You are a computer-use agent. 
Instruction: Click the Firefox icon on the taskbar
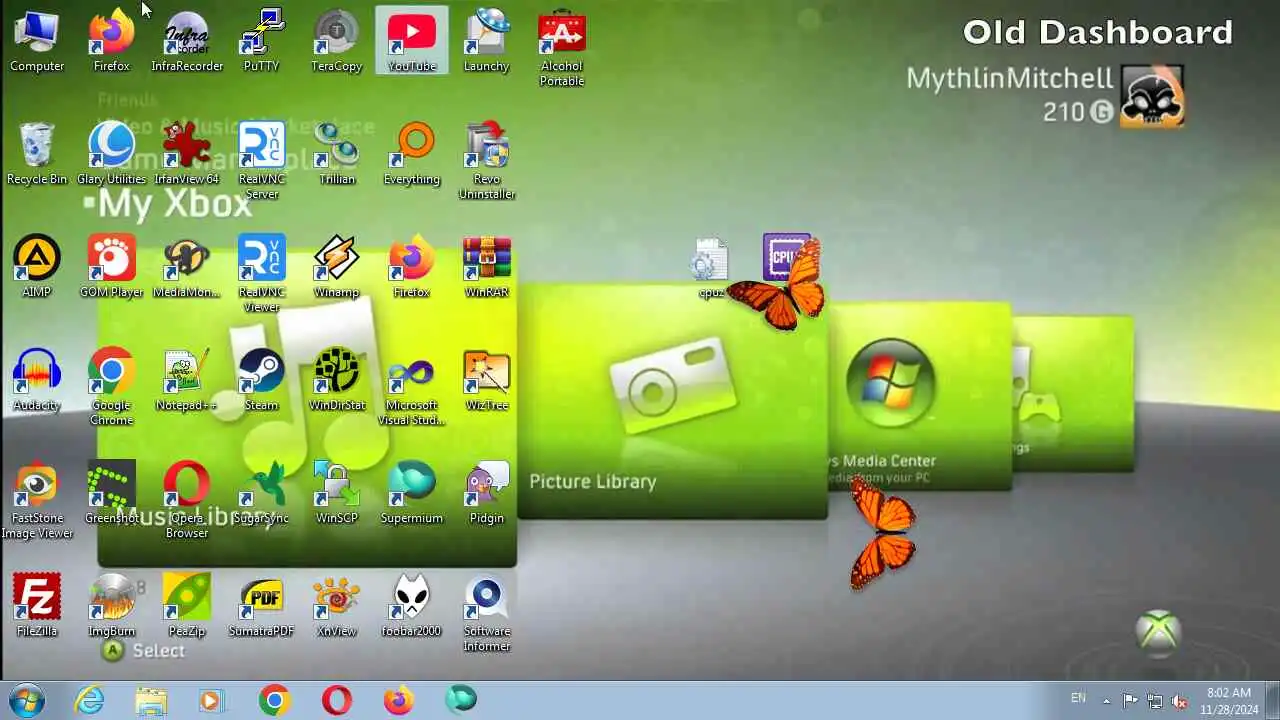click(x=399, y=700)
